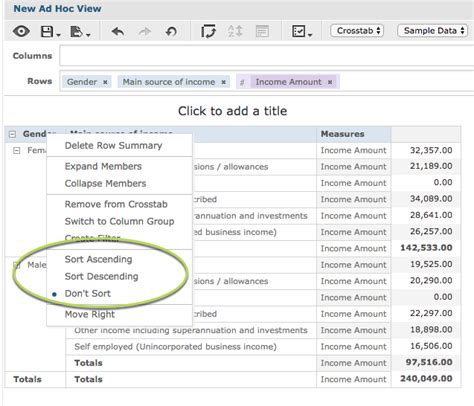Click the eye display mode icon
The image size is (474, 406).
(x=21, y=31)
